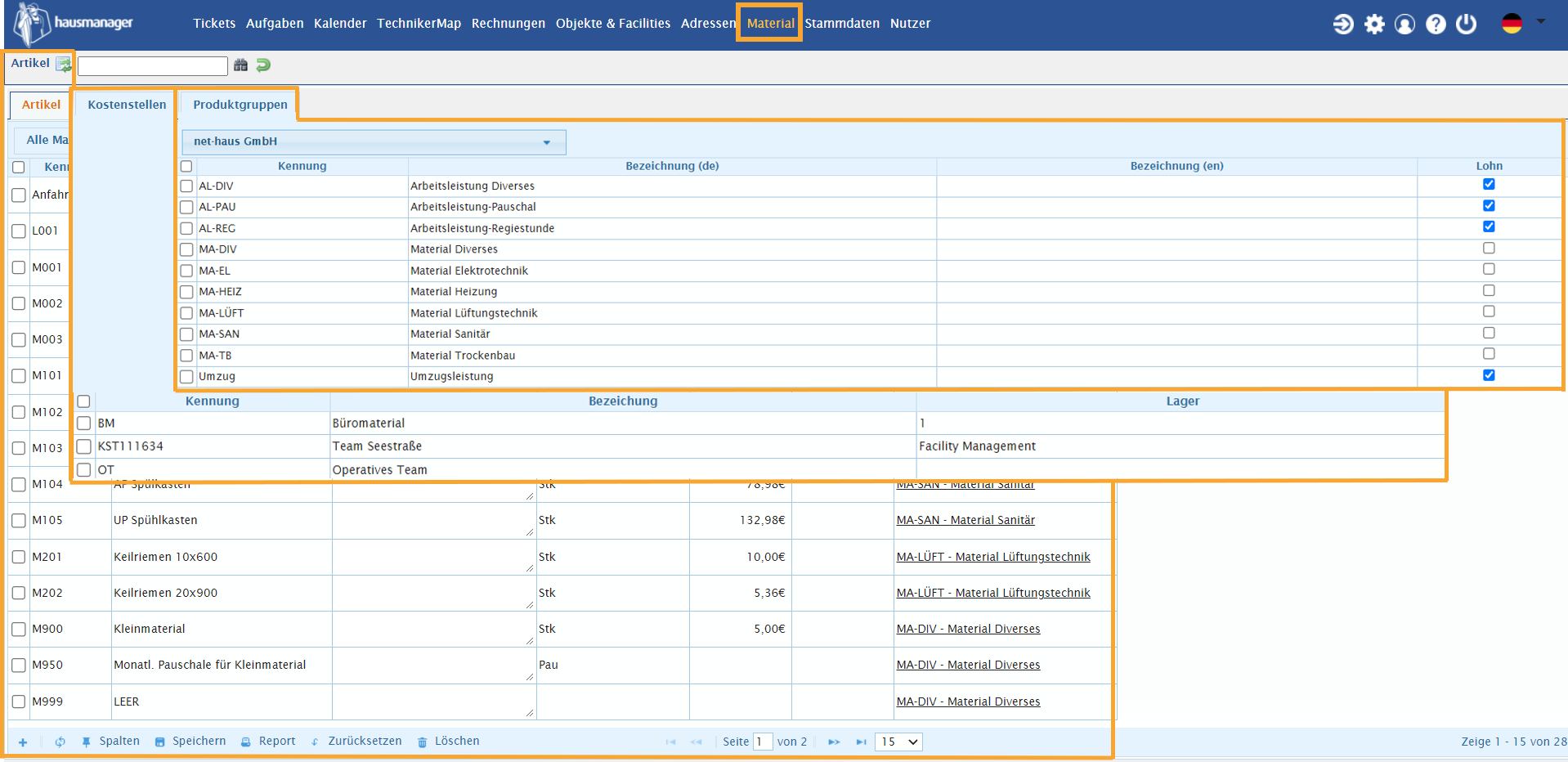Image resolution: width=1568 pixels, height=762 pixels.
Task: Go to the next page of results
Action: click(x=834, y=742)
